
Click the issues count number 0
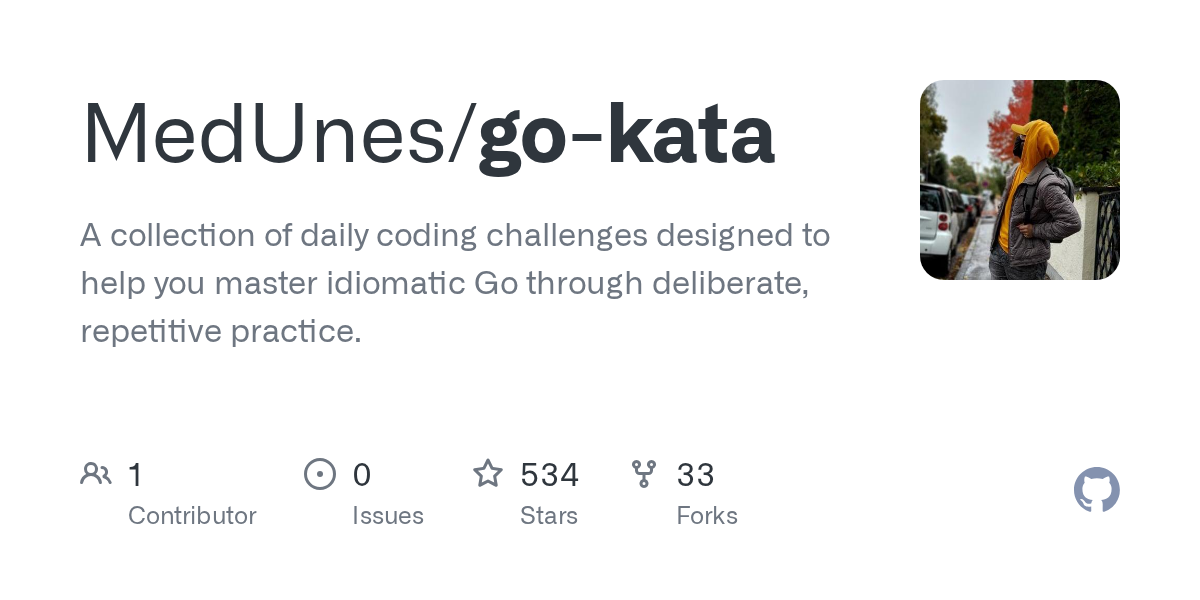361,475
